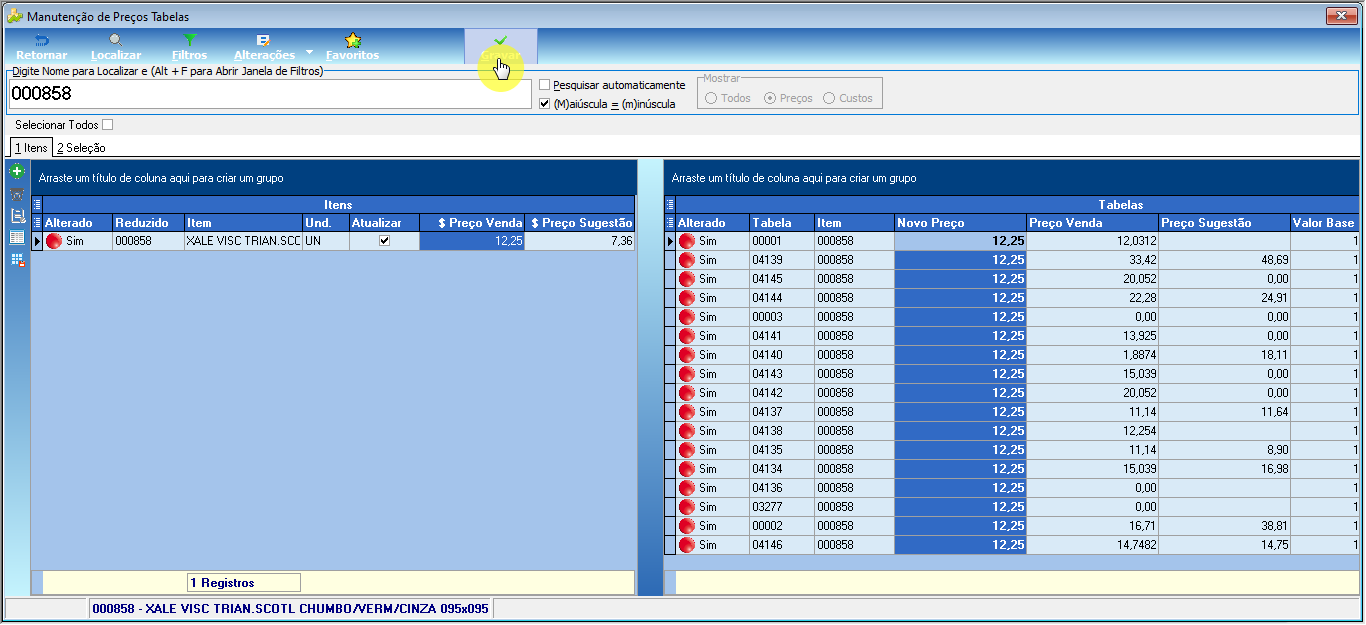Select Preço Venda cell 1,8874
Screen dimensions: 1366x625
[1092, 355]
